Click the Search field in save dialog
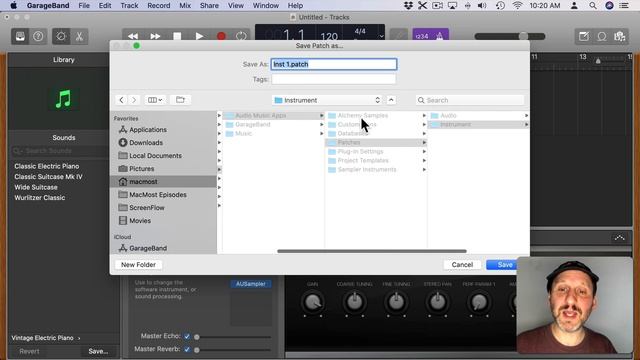This screenshot has height=360, width=640. [x=470, y=100]
